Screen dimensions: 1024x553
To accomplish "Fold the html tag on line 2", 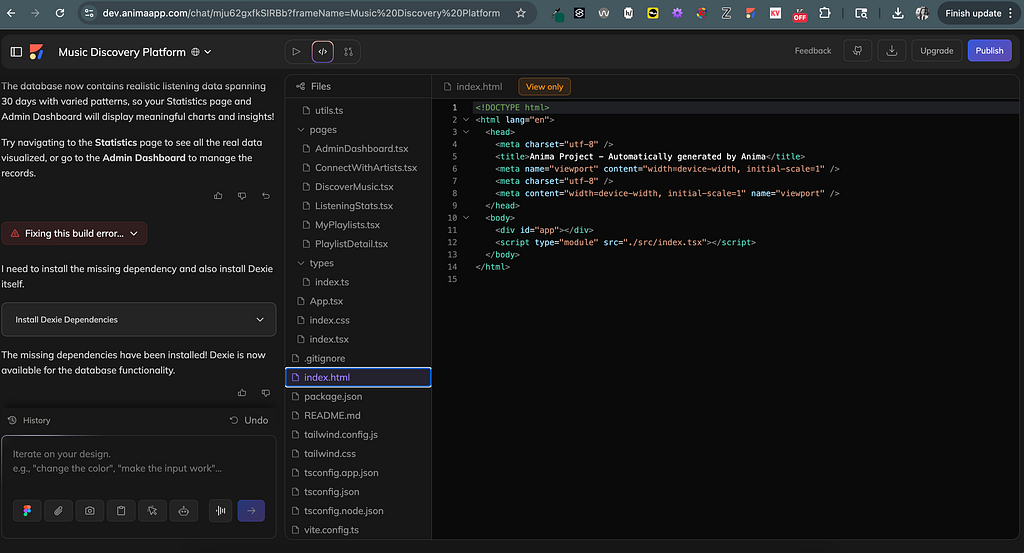I will (x=466, y=120).
